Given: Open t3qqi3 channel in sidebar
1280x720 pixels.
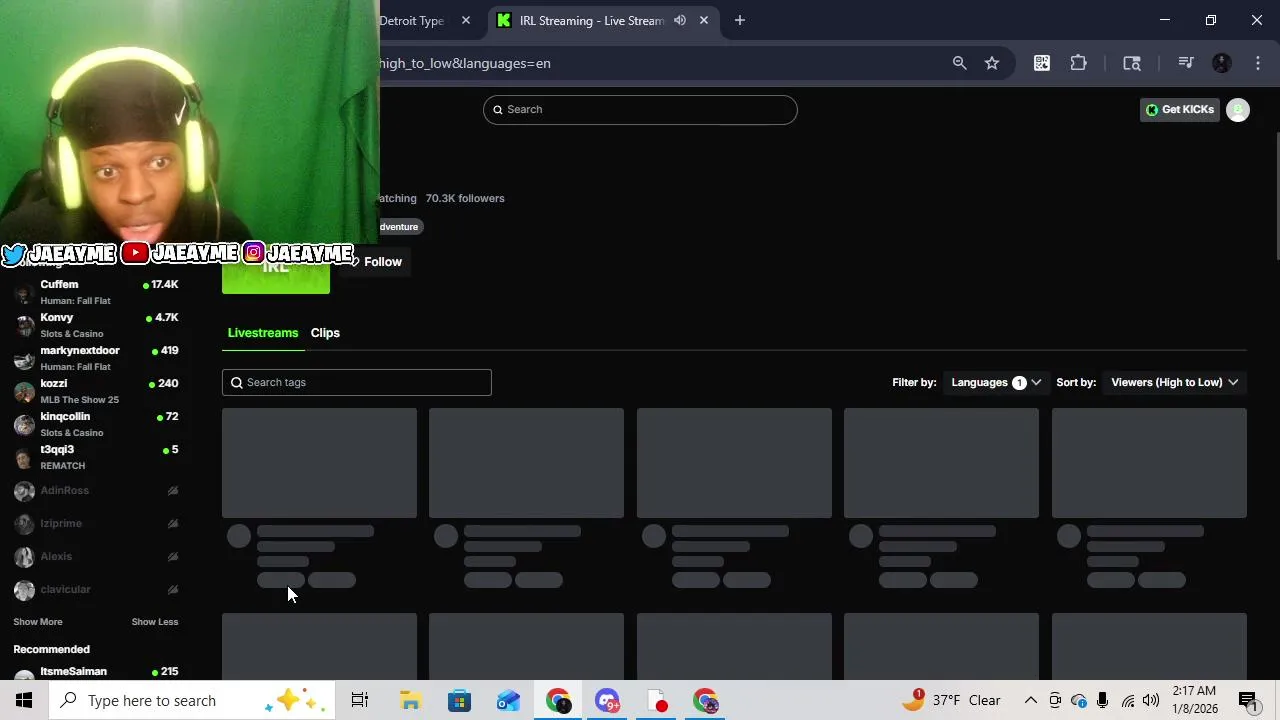Looking at the screenshot, I should (x=96, y=457).
